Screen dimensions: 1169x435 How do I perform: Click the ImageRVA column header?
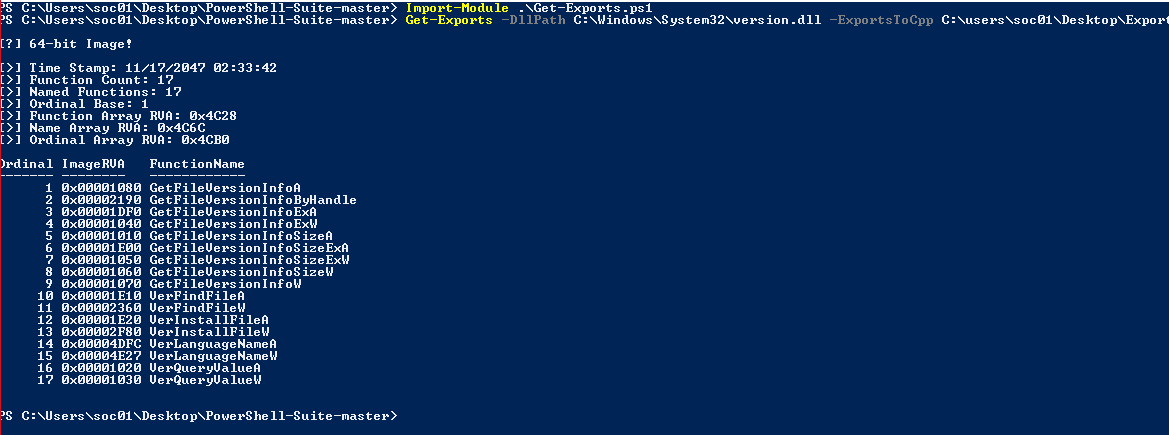click(x=93, y=163)
